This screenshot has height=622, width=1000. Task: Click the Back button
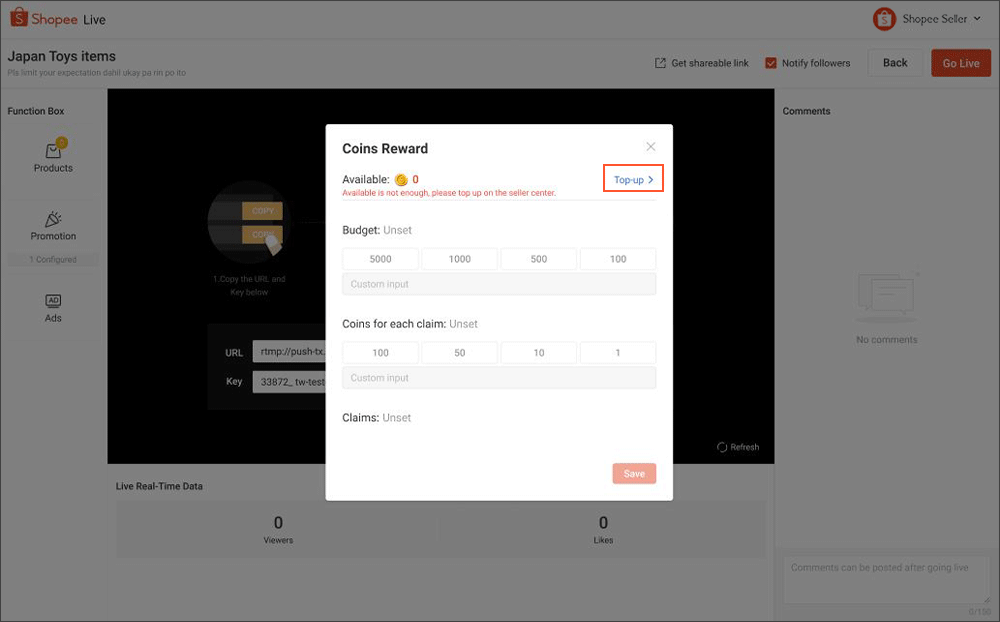[x=895, y=62]
